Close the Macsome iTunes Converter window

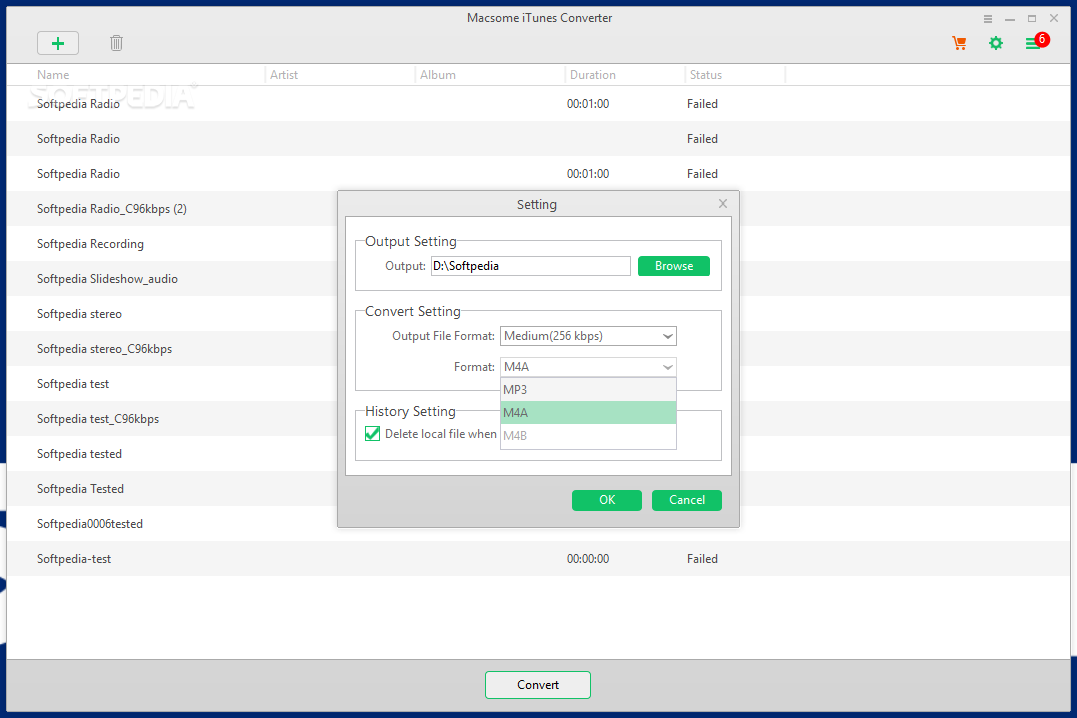[x=1054, y=19]
